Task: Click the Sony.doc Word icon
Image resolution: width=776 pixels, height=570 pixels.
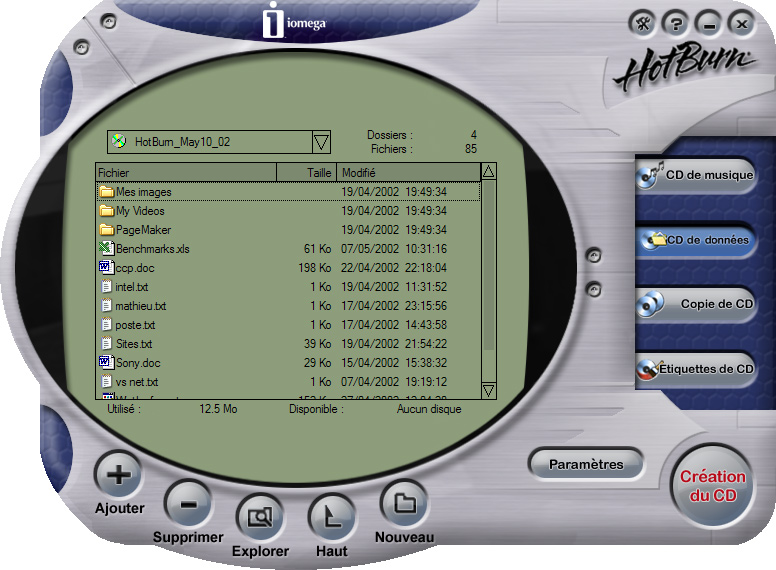Action: coord(106,363)
